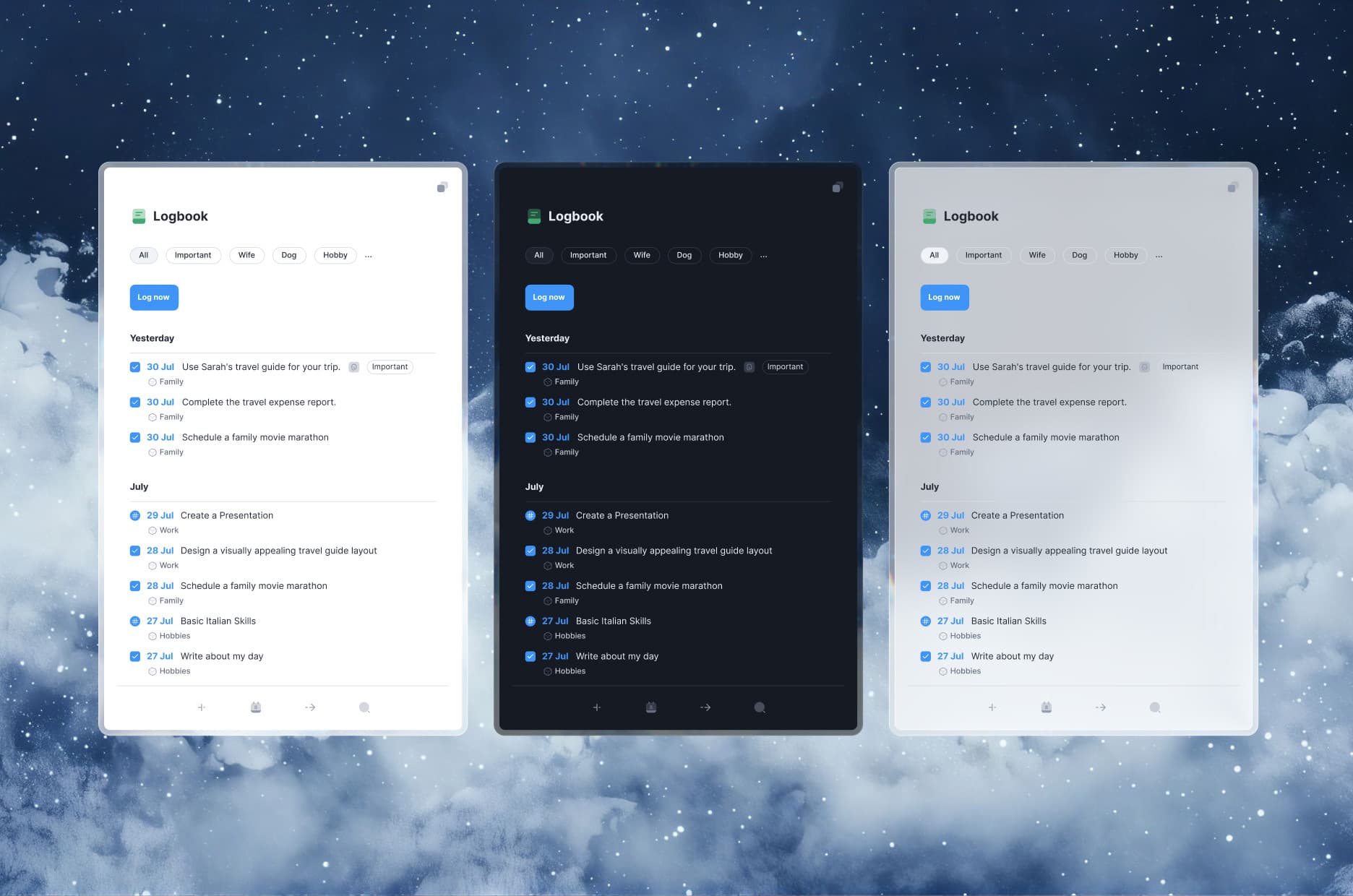Expand more tags ellipsis in dark window
The image size is (1353, 896).
pos(764,256)
